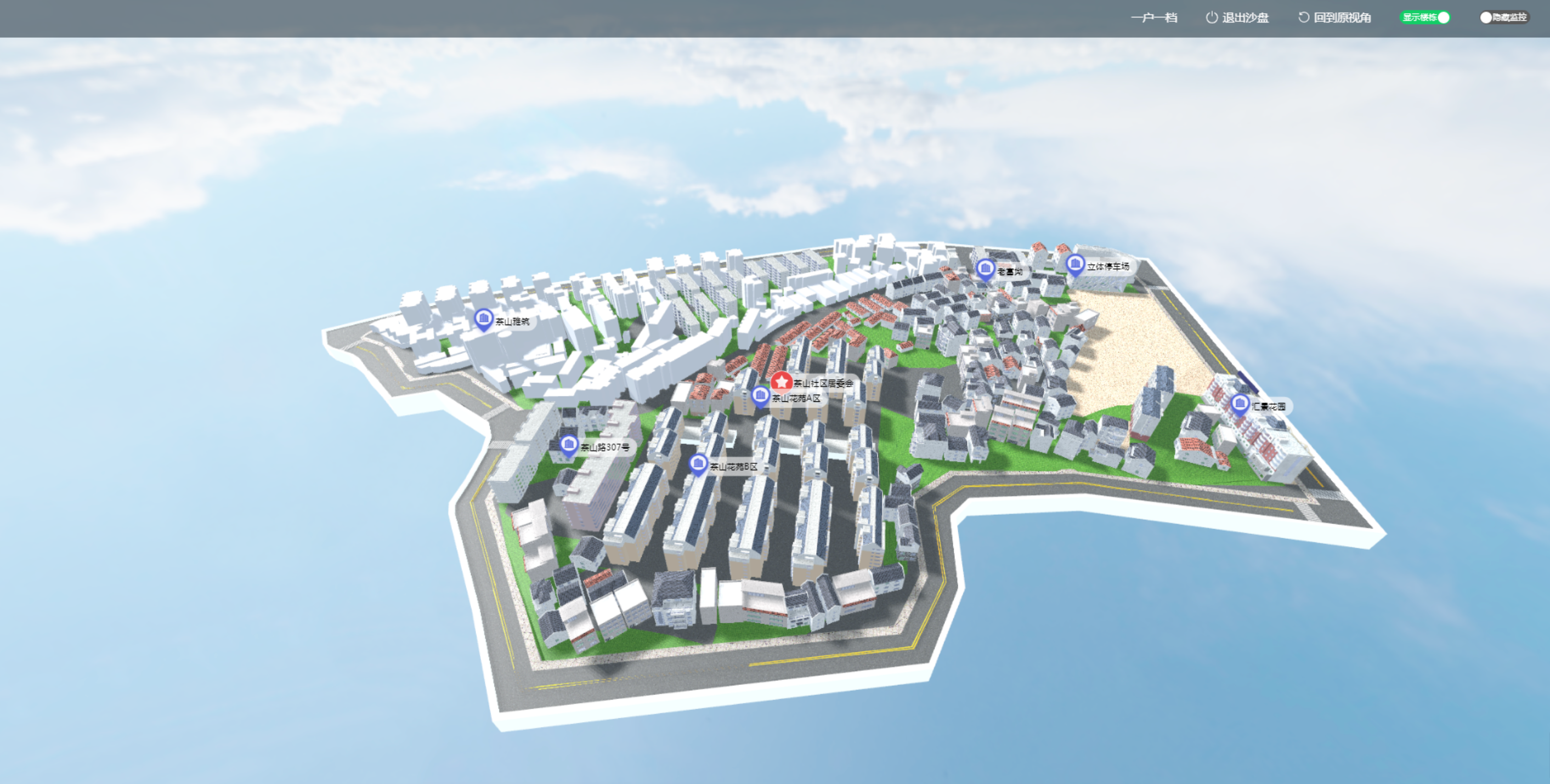
Task: Click the 茶山花苑A区 building pin icon
Action: point(760,395)
